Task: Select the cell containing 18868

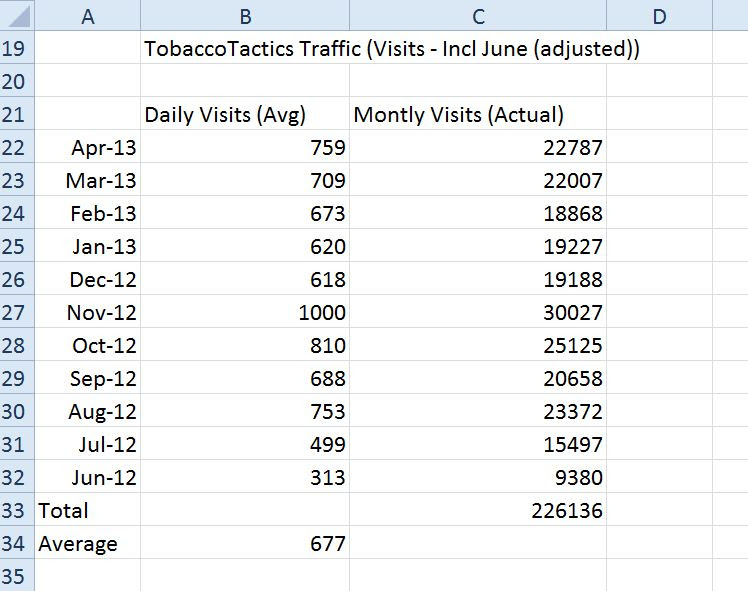Action: (x=478, y=213)
